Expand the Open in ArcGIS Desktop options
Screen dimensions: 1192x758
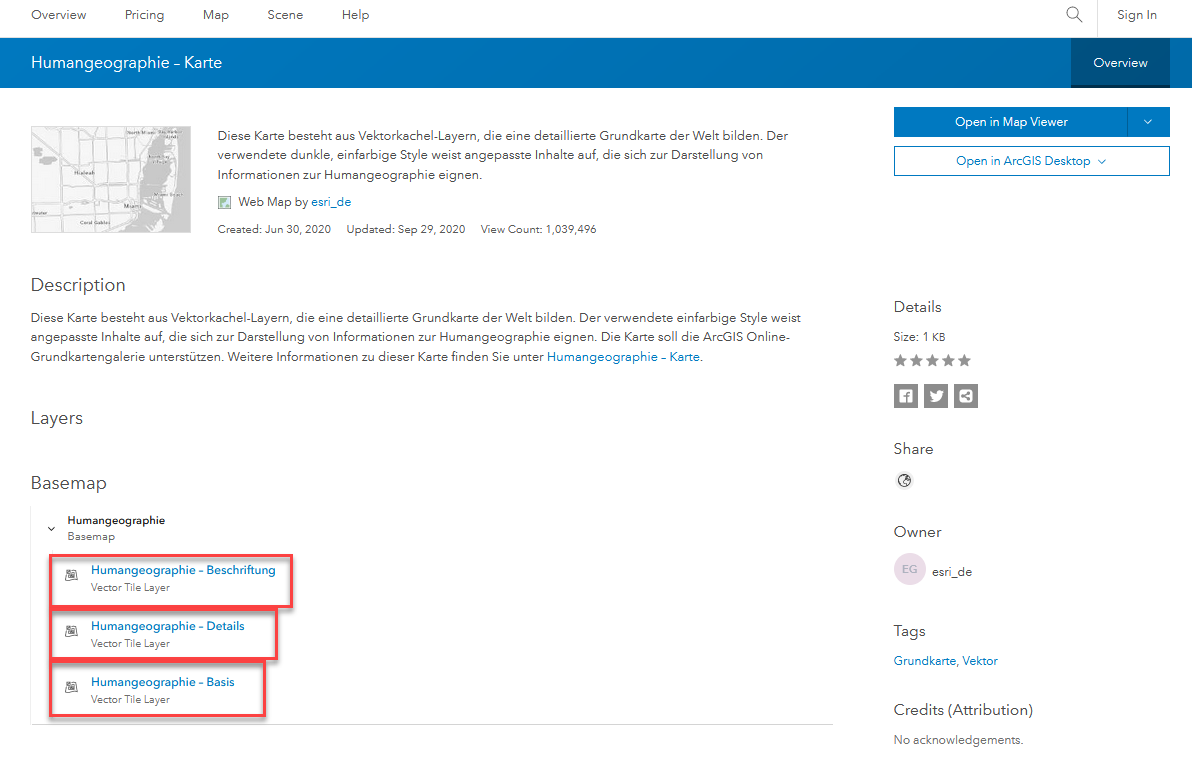pyautogui.click(x=1101, y=161)
